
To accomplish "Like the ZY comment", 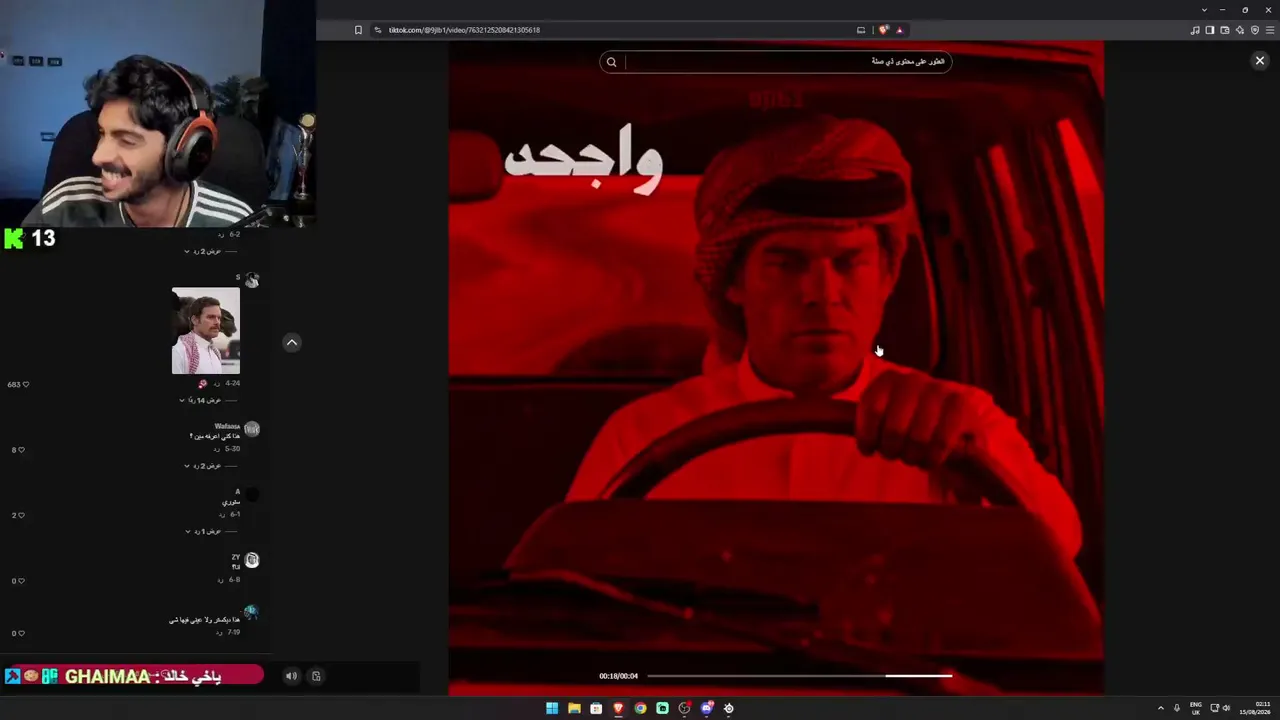I will tap(21, 581).
